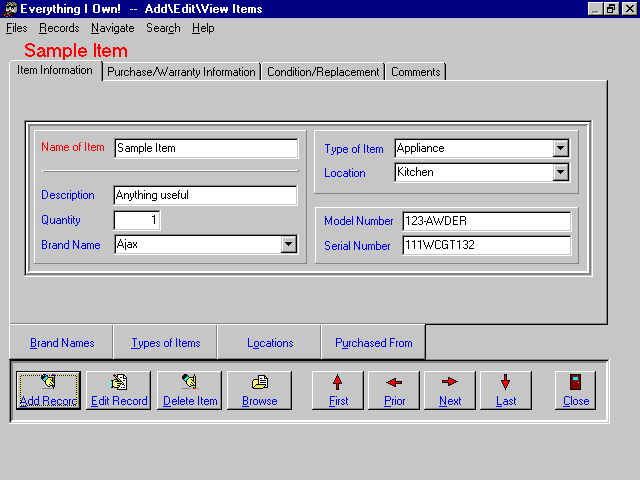Expand the Location dropdown list
Image resolution: width=640 pixels, height=480 pixels.
click(561, 172)
